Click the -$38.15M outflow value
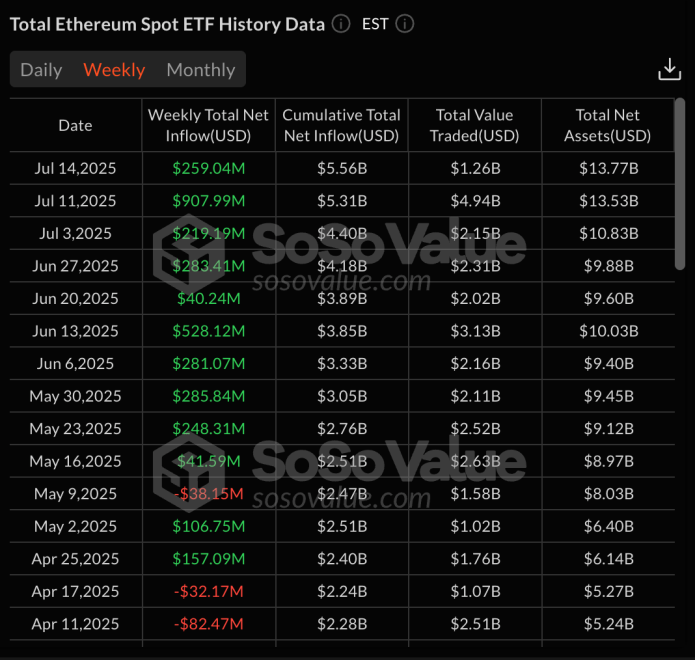Viewport: 695px width, 660px height. [x=208, y=494]
